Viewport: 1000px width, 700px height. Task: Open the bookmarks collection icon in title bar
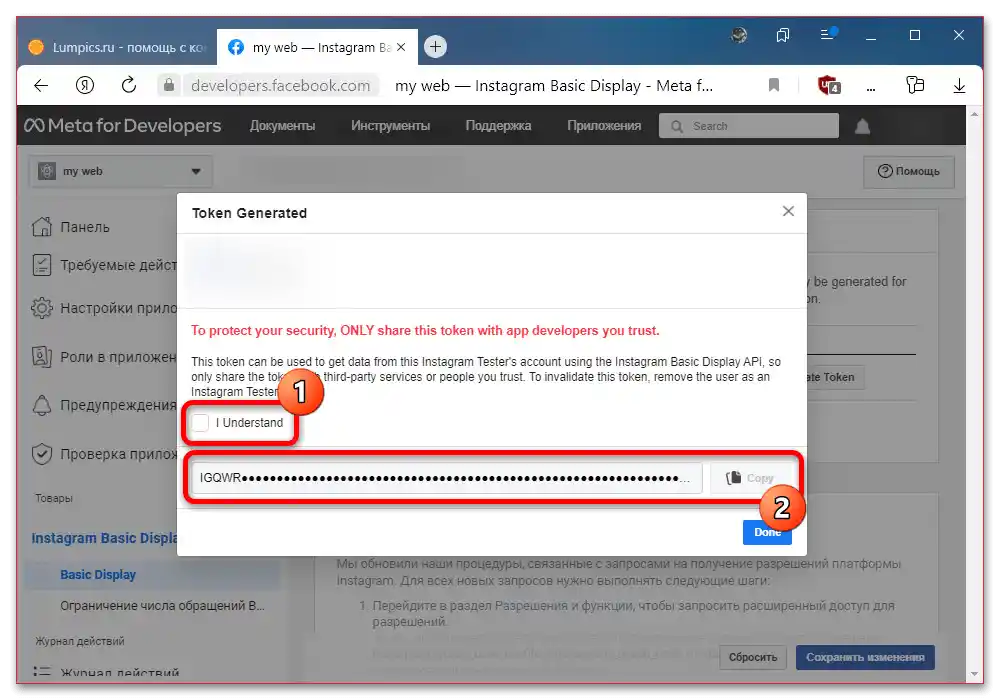(783, 35)
